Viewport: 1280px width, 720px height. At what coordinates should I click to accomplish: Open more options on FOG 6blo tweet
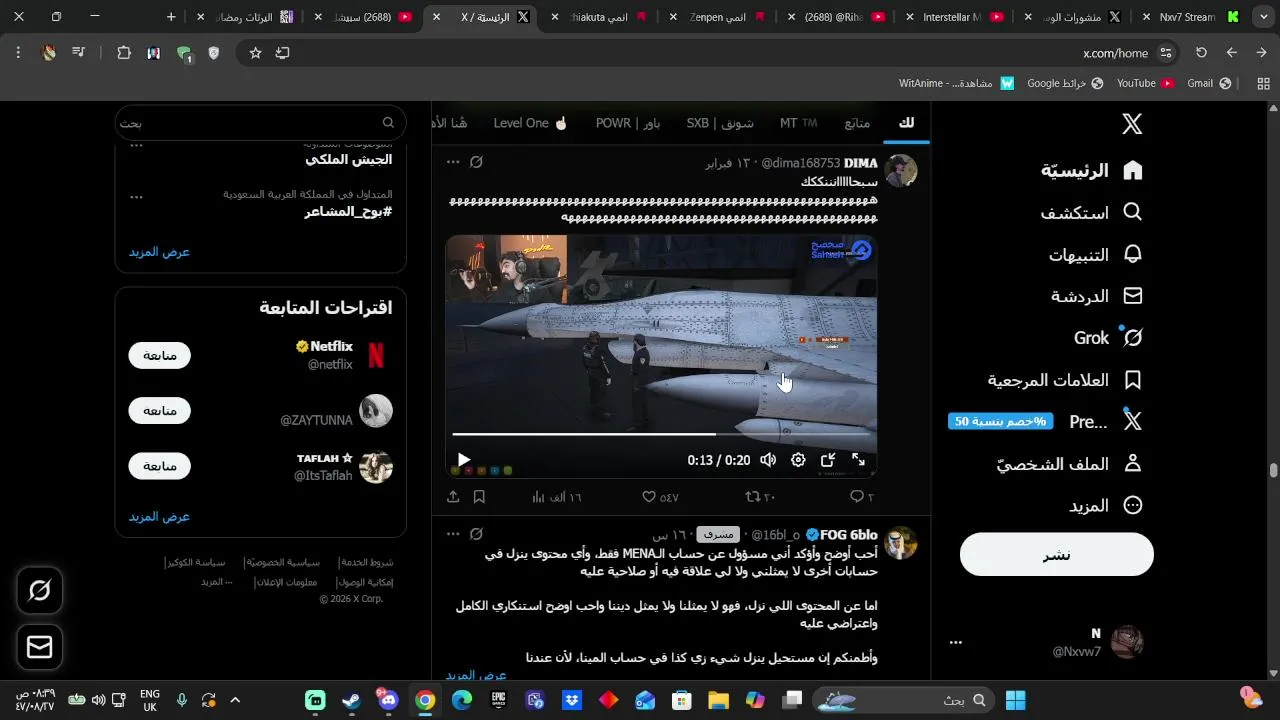[453, 534]
